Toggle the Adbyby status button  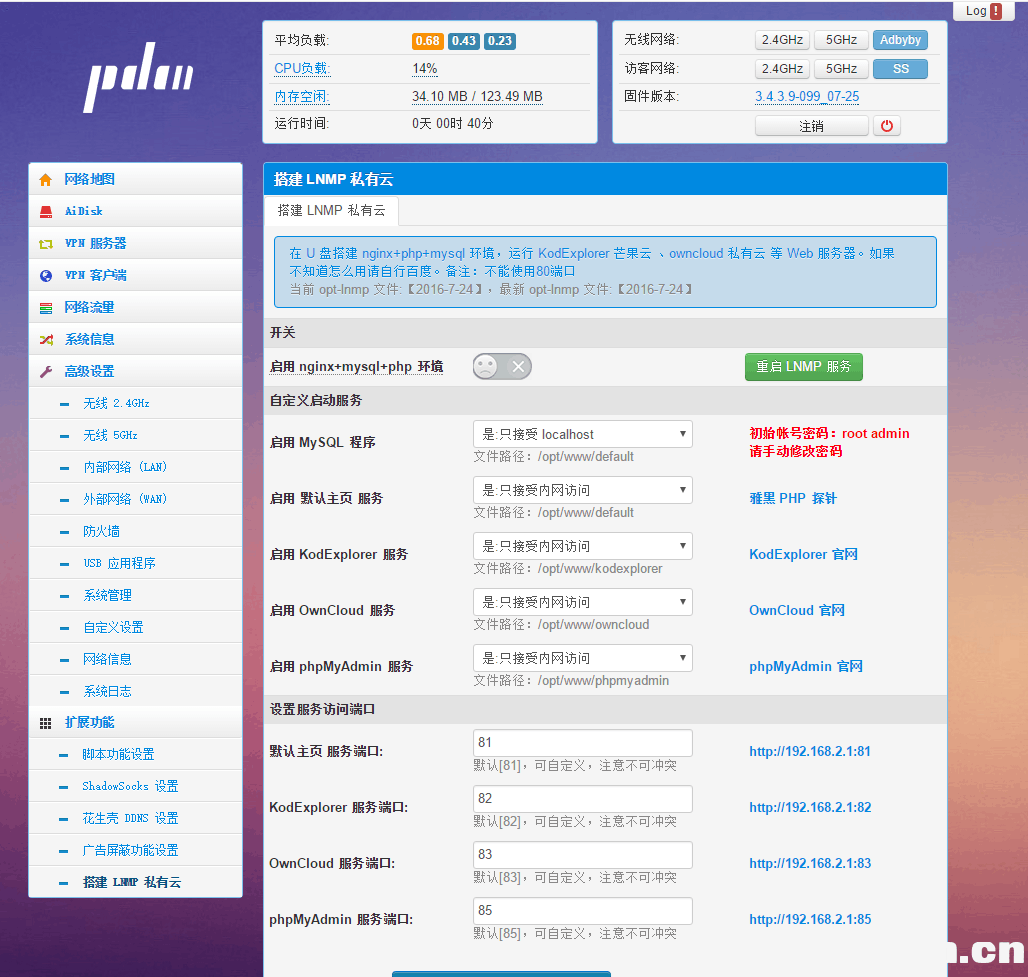tap(900, 40)
